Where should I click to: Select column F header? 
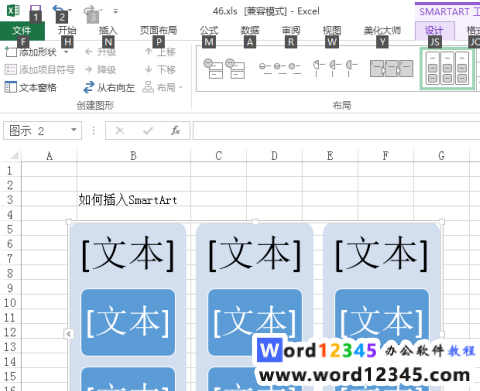pyautogui.click(x=386, y=155)
